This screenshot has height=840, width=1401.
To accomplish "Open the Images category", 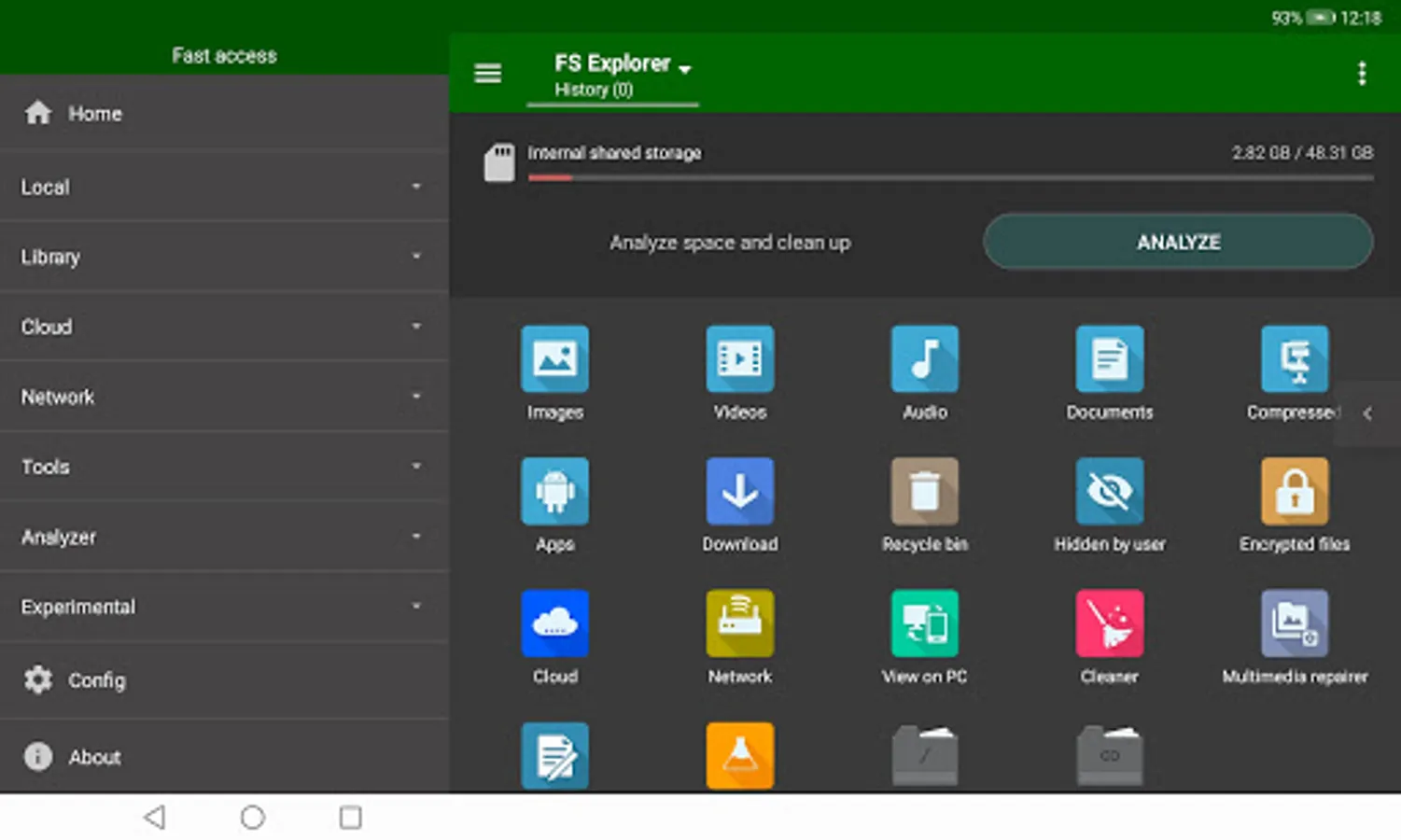I will pyautogui.click(x=554, y=359).
